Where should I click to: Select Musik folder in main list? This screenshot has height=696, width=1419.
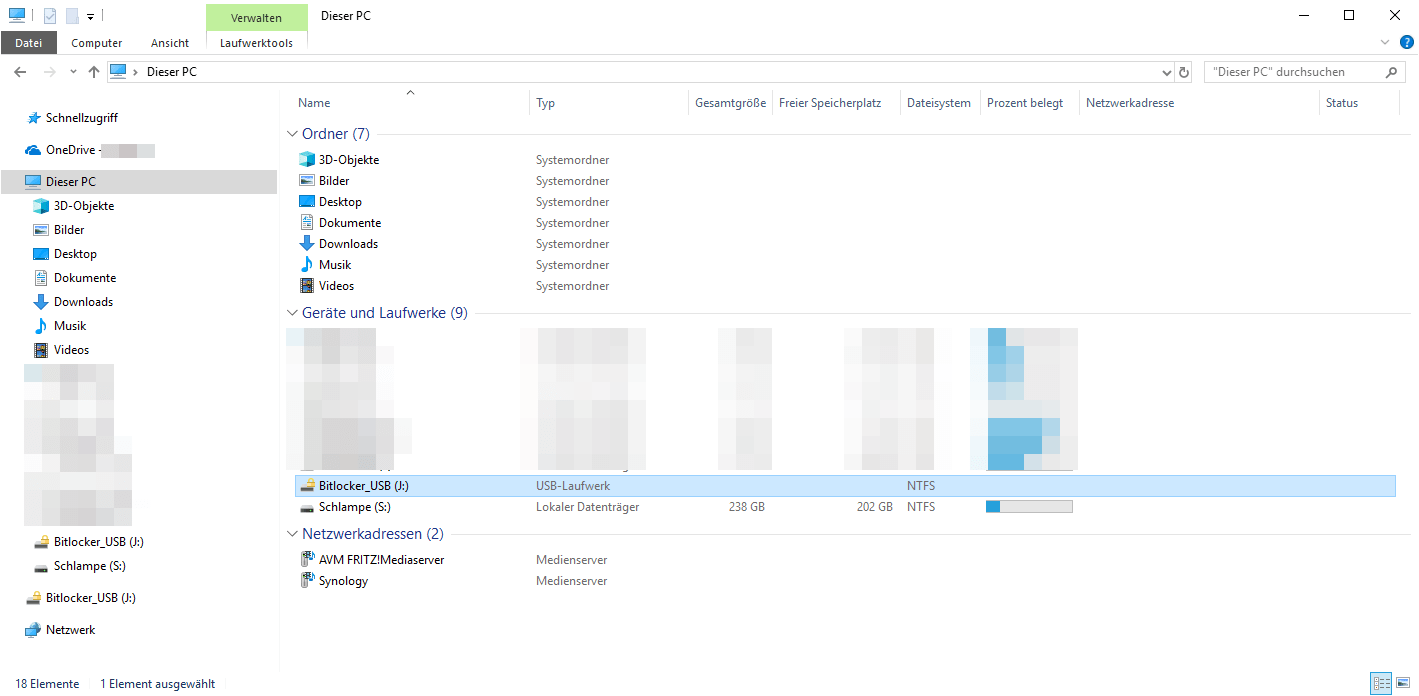(x=334, y=265)
